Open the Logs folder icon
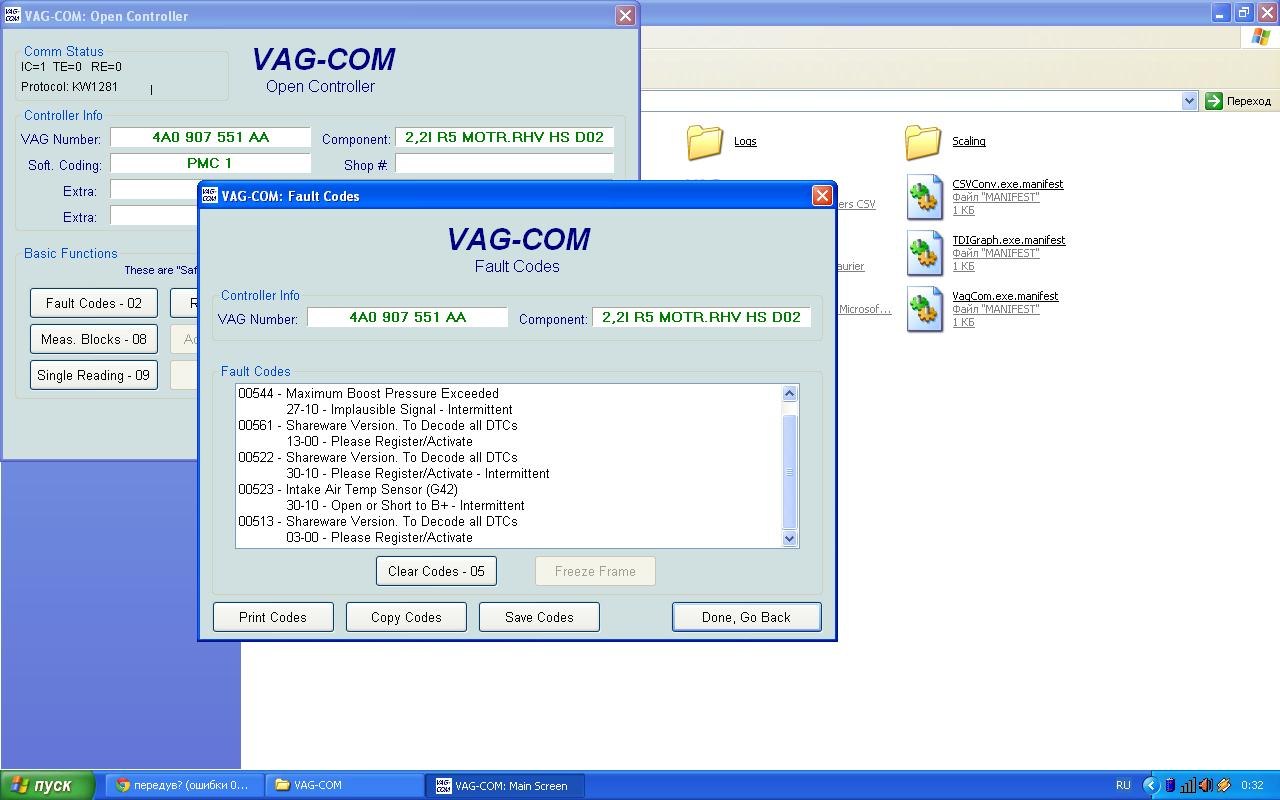 (x=705, y=142)
